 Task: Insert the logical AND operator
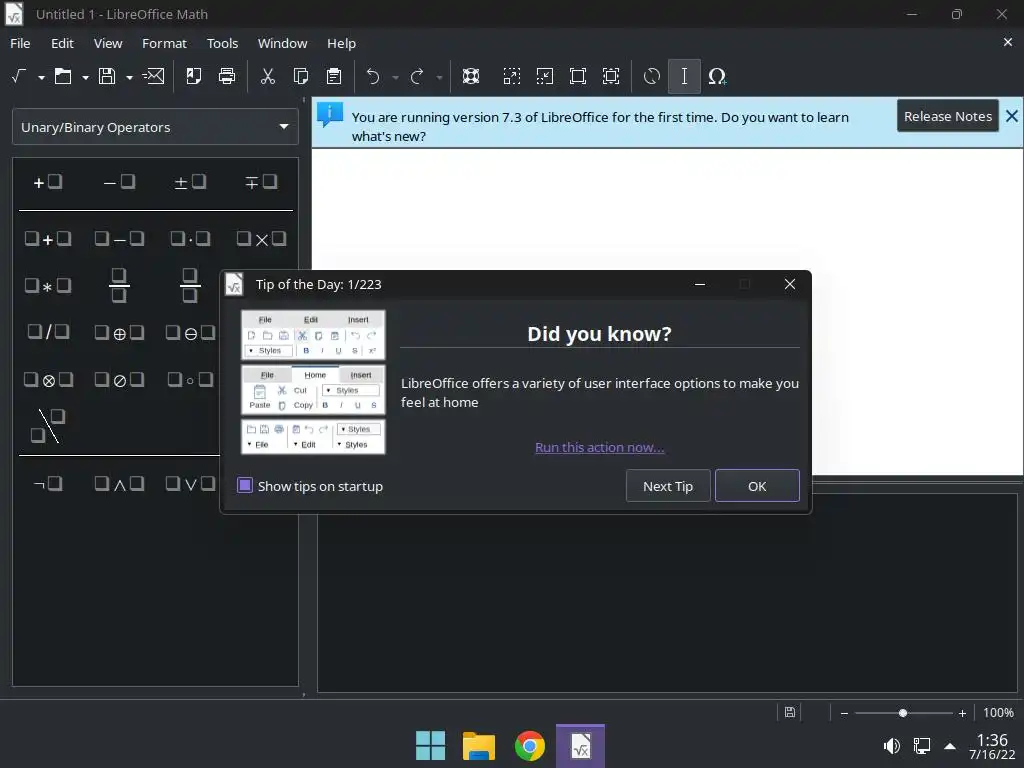click(119, 484)
